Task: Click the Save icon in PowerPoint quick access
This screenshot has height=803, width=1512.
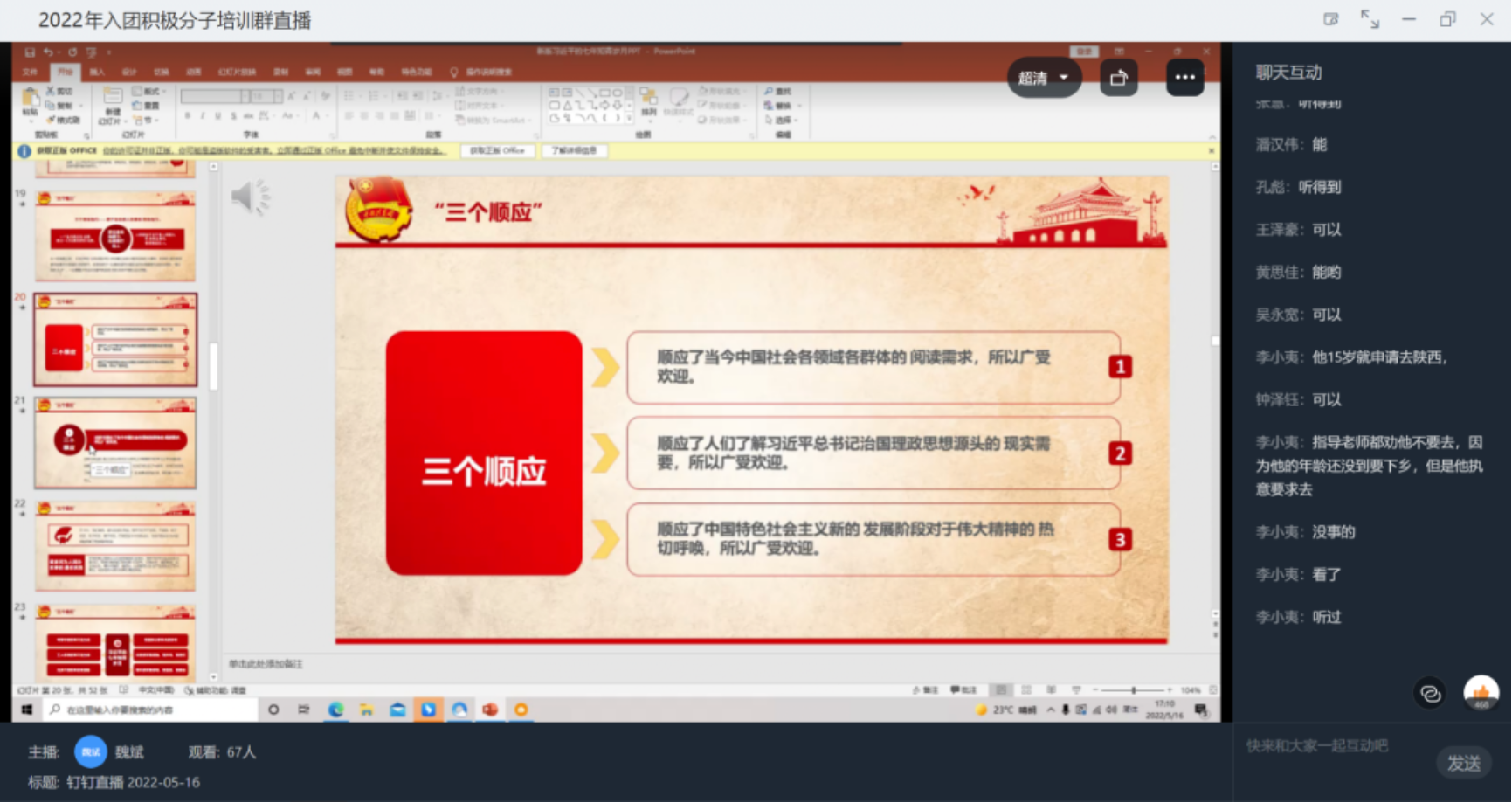Action: click(x=30, y=52)
